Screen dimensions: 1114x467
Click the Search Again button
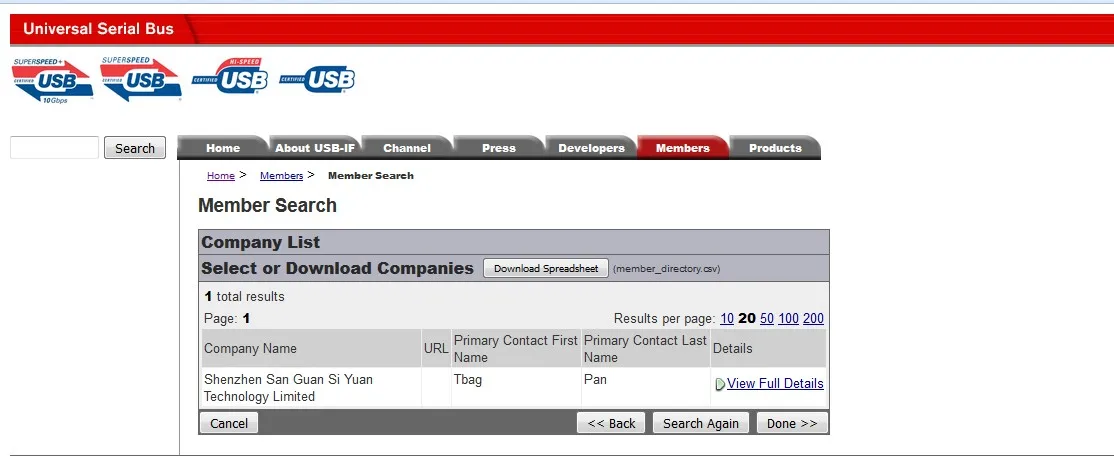click(x=701, y=423)
